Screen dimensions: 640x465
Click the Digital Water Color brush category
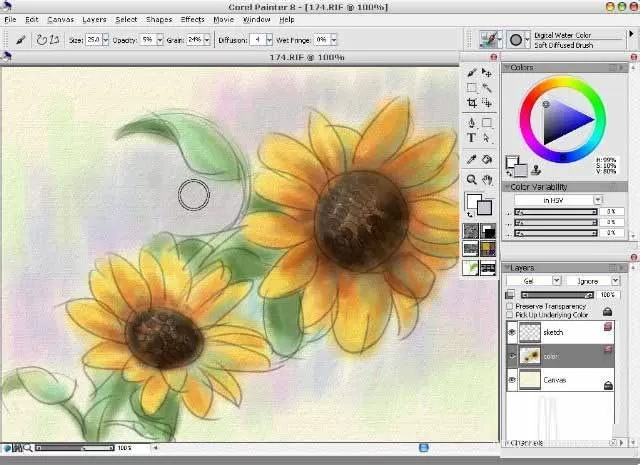pyautogui.click(x=562, y=36)
